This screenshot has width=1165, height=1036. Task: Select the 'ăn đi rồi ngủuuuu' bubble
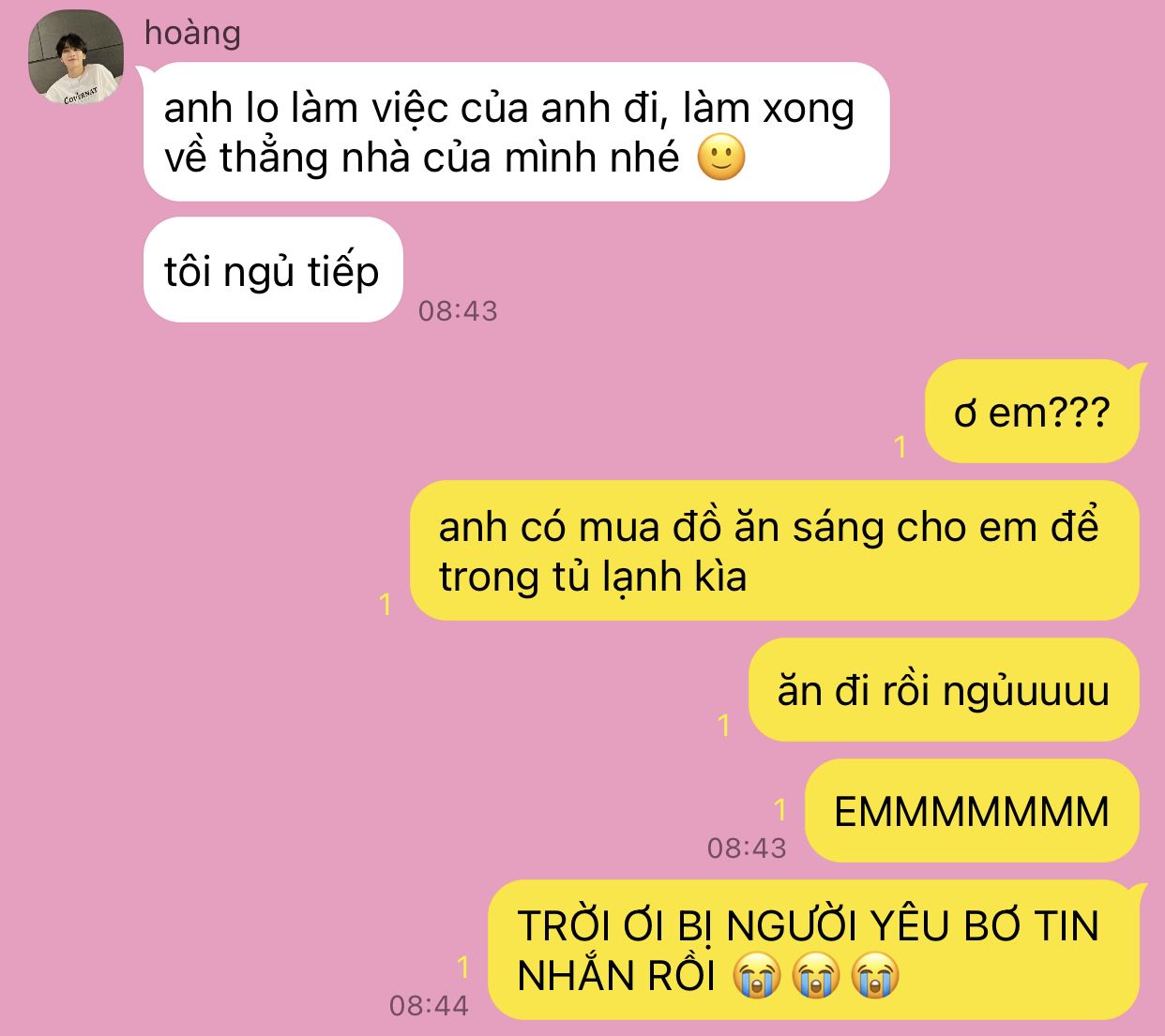pyautogui.click(x=944, y=690)
